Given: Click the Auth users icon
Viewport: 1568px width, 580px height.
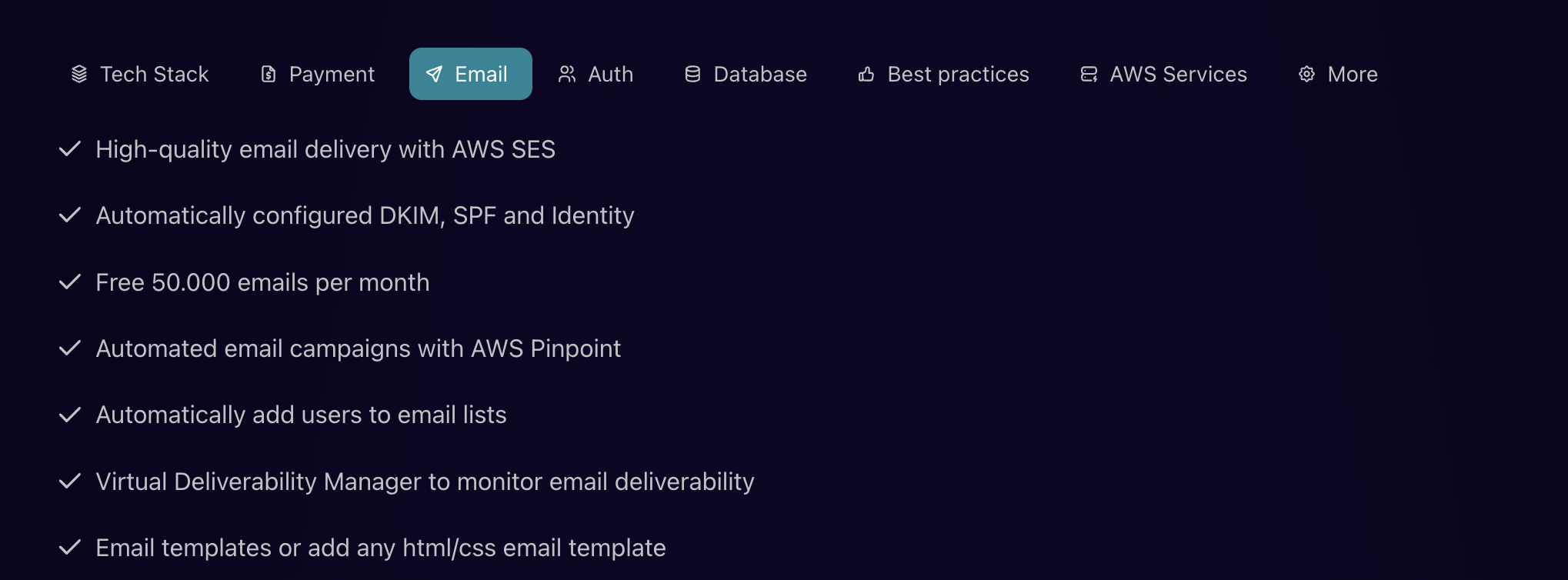Looking at the screenshot, I should pyautogui.click(x=567, y=74).
